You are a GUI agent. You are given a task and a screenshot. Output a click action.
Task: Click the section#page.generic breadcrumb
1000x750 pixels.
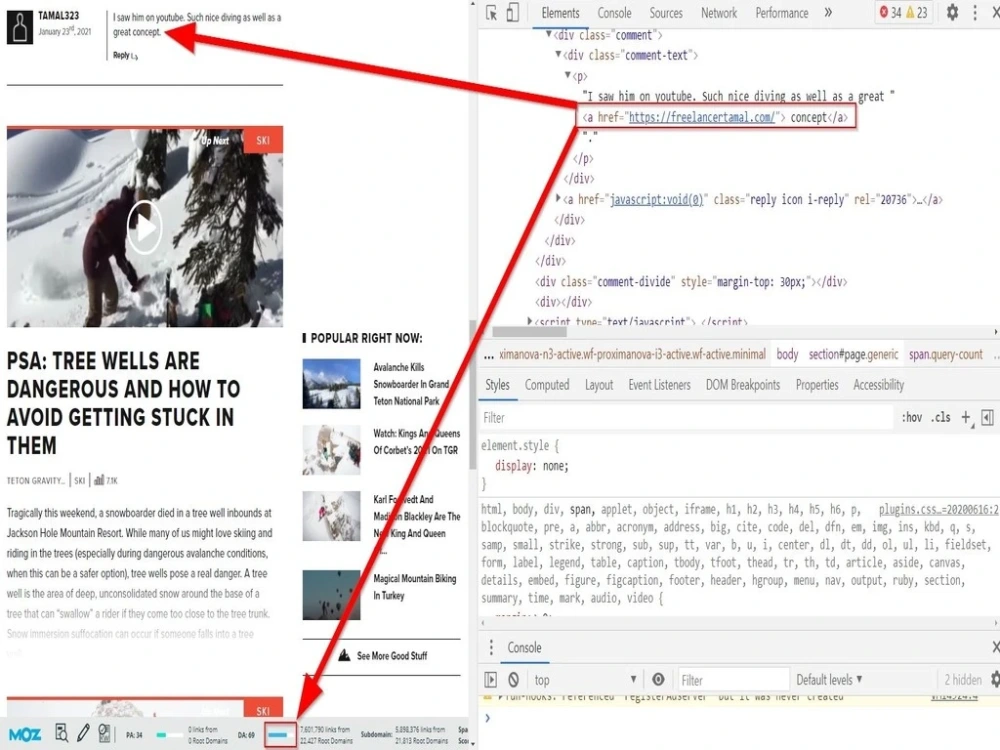coord(853,355)
